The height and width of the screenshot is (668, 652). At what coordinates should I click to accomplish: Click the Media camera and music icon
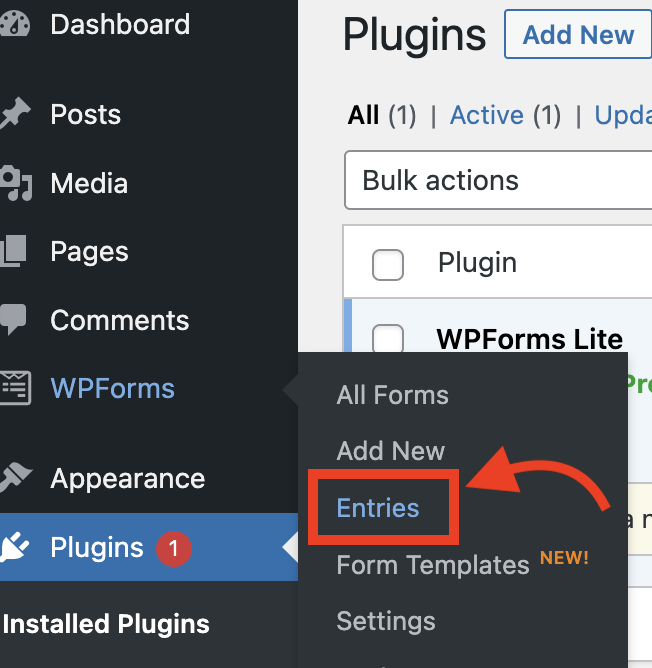click(15, 183)
